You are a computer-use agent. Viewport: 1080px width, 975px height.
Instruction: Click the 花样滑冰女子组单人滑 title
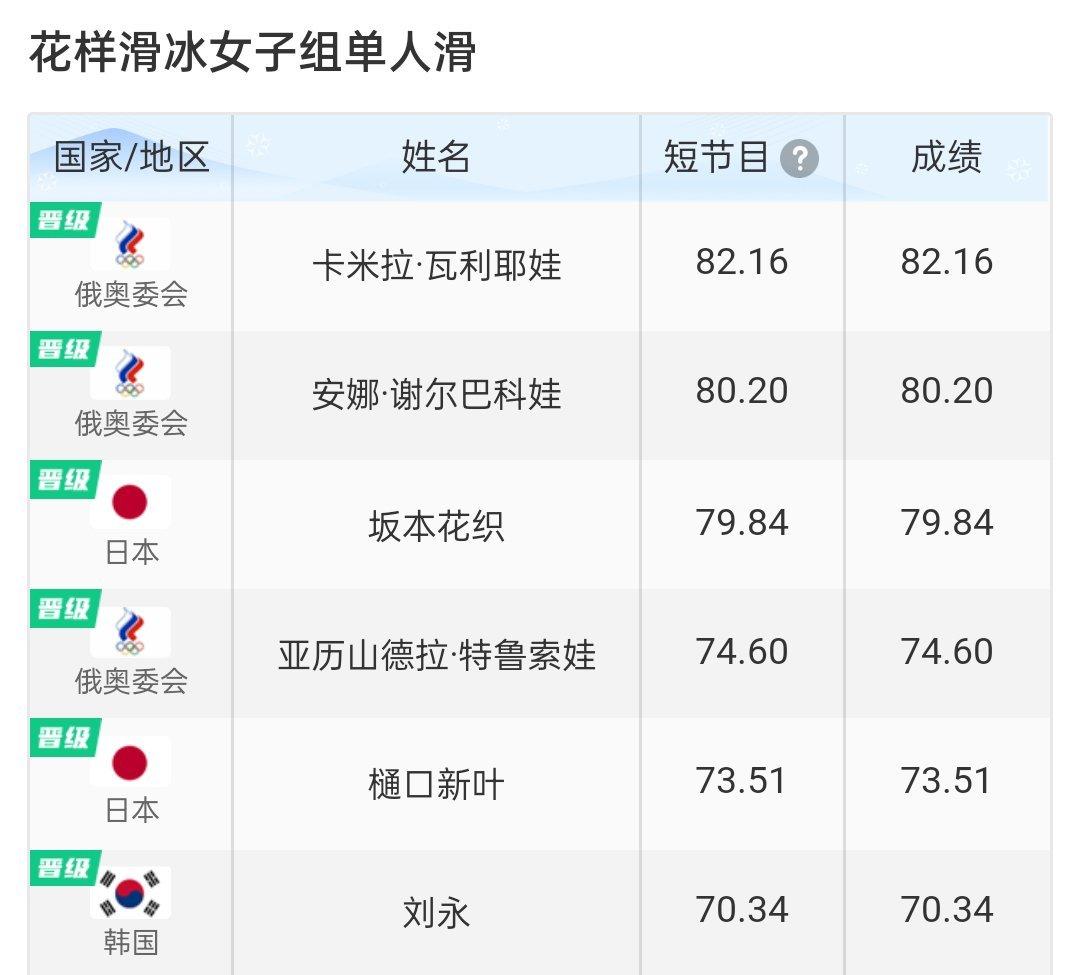252,52
